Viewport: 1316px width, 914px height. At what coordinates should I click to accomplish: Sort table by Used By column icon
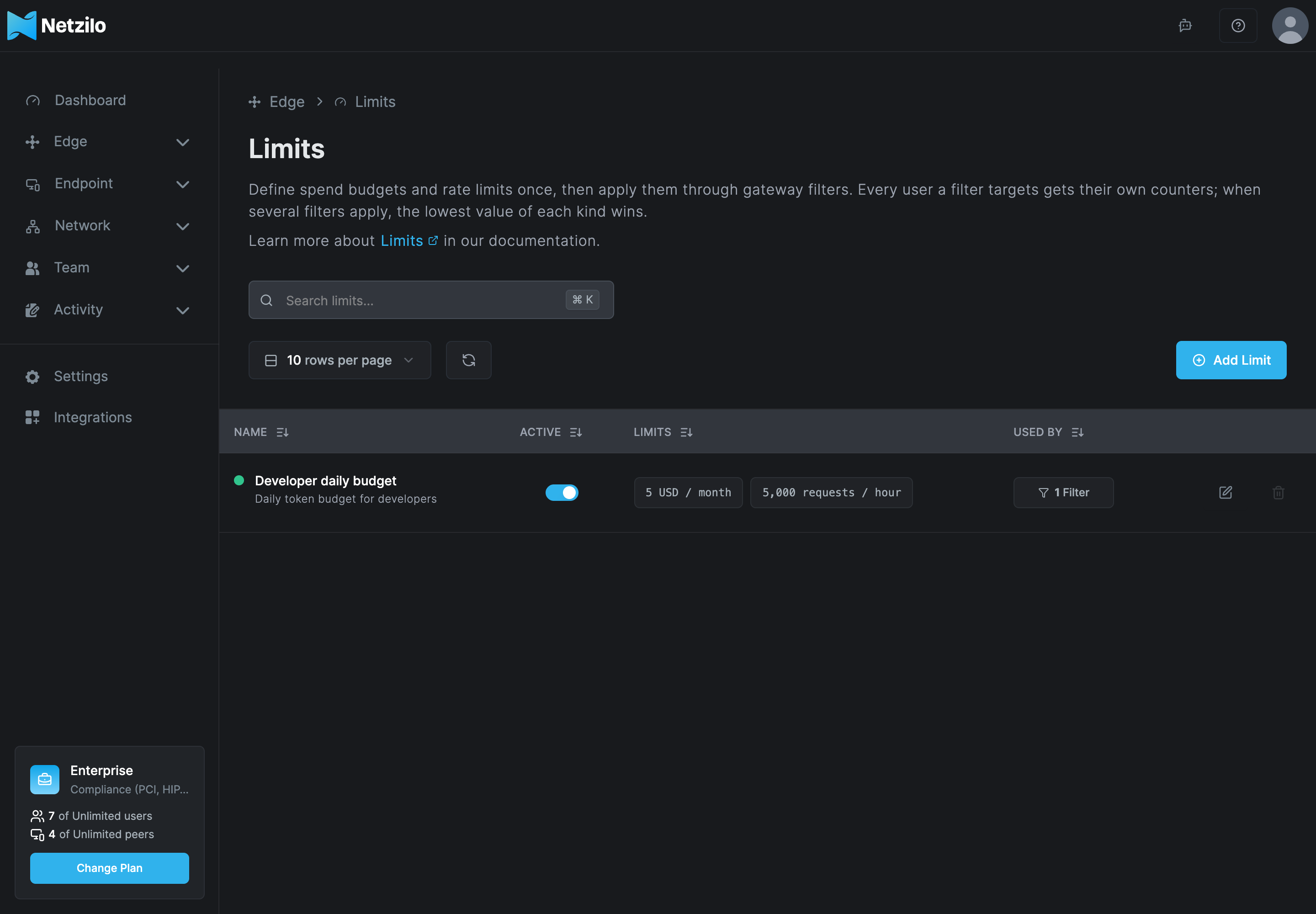click(x=1077, y=432)
